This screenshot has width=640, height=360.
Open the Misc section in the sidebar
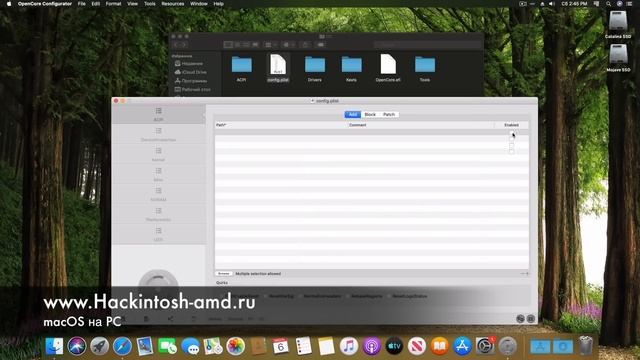(x=158, y=174)
